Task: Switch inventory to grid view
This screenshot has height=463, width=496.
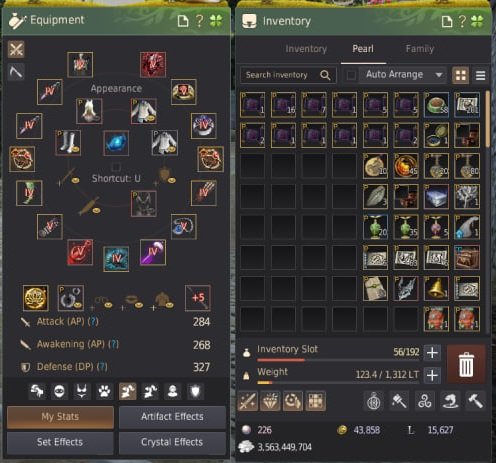Action: tap(460, 75)
